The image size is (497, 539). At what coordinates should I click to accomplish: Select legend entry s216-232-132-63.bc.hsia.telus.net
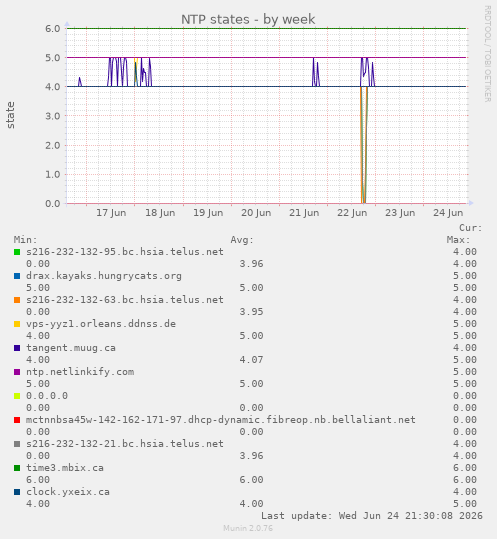click(x=125, y=300)
